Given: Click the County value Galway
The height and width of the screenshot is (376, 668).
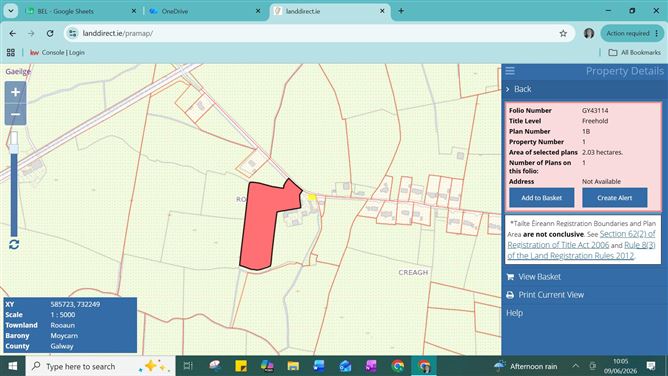Looking at the screenshot, I should [62, 346].
